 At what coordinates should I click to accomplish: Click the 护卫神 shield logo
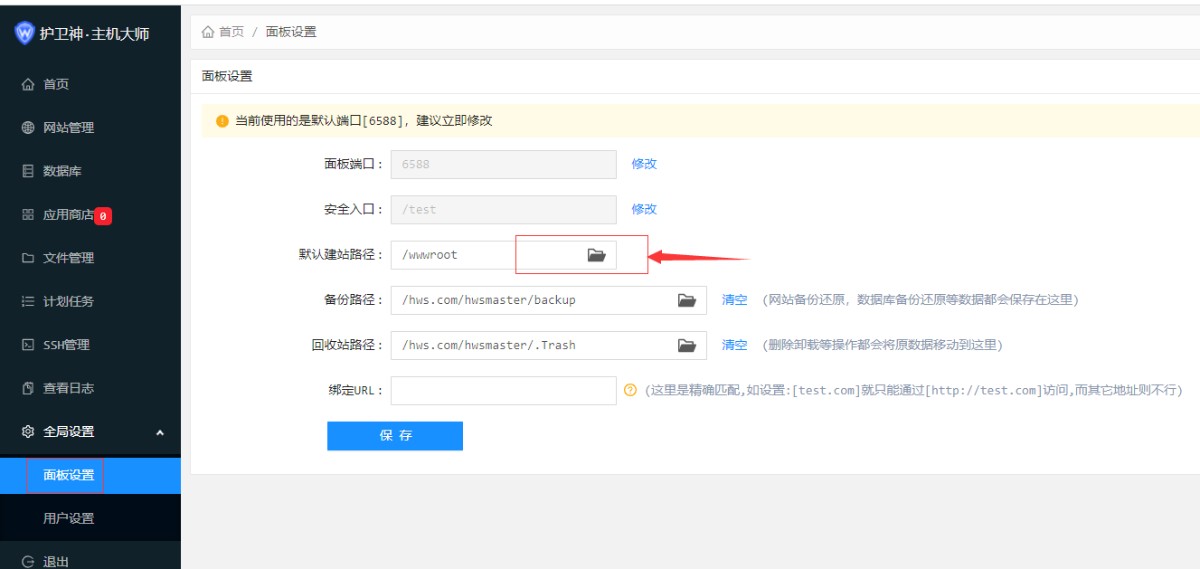click(x=24, y=33)
